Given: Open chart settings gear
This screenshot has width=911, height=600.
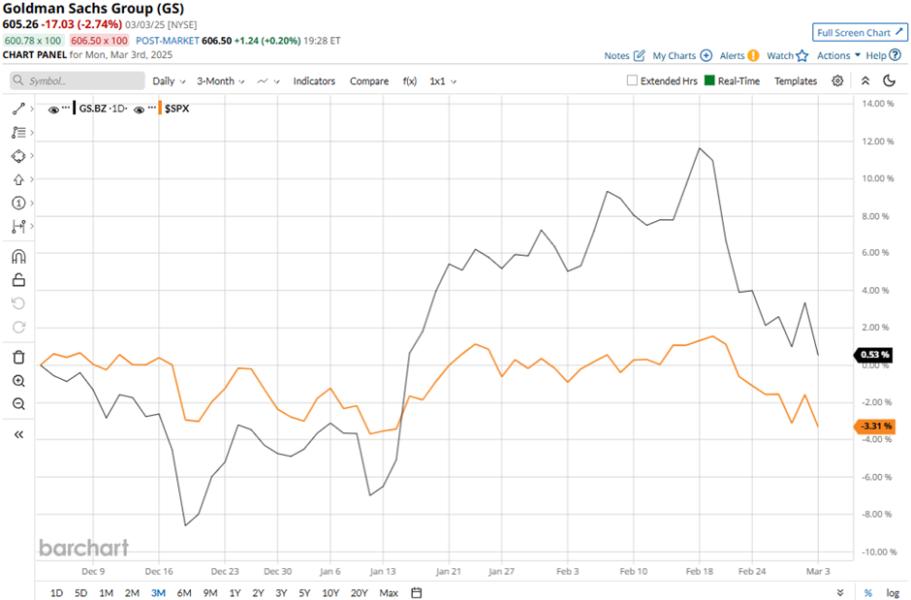Looking at the screenshot, I should click(x=837, y=81).
